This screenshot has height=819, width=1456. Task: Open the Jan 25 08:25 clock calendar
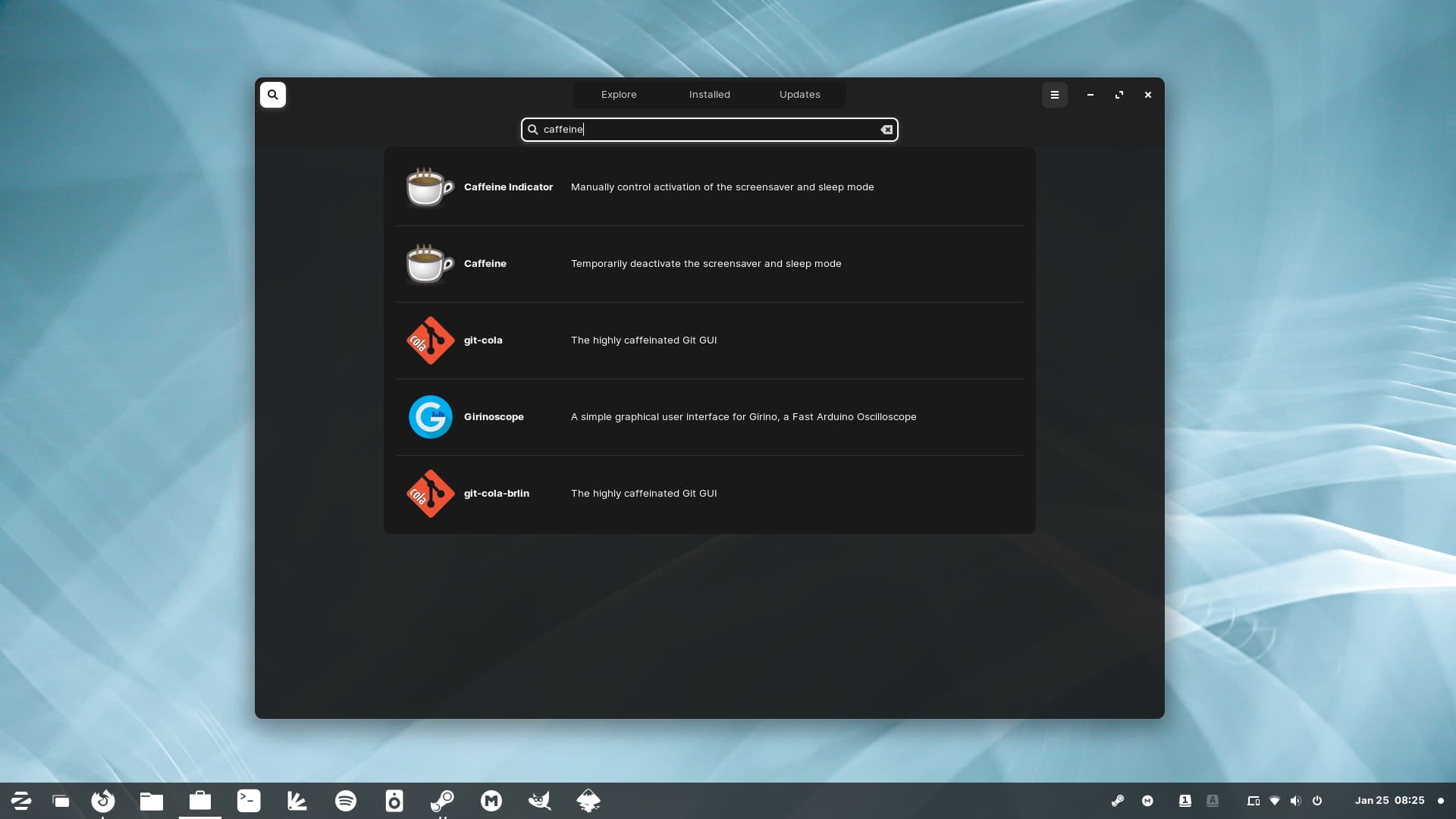[1389, 801]
